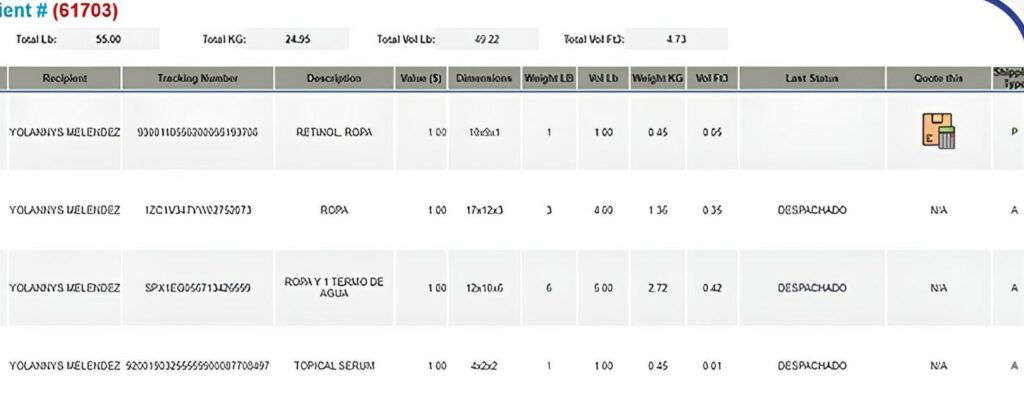Screen dimensions: 1024x395
Task: Click the 0.42 Vol Ft3 cell
Action: (712, 288)
